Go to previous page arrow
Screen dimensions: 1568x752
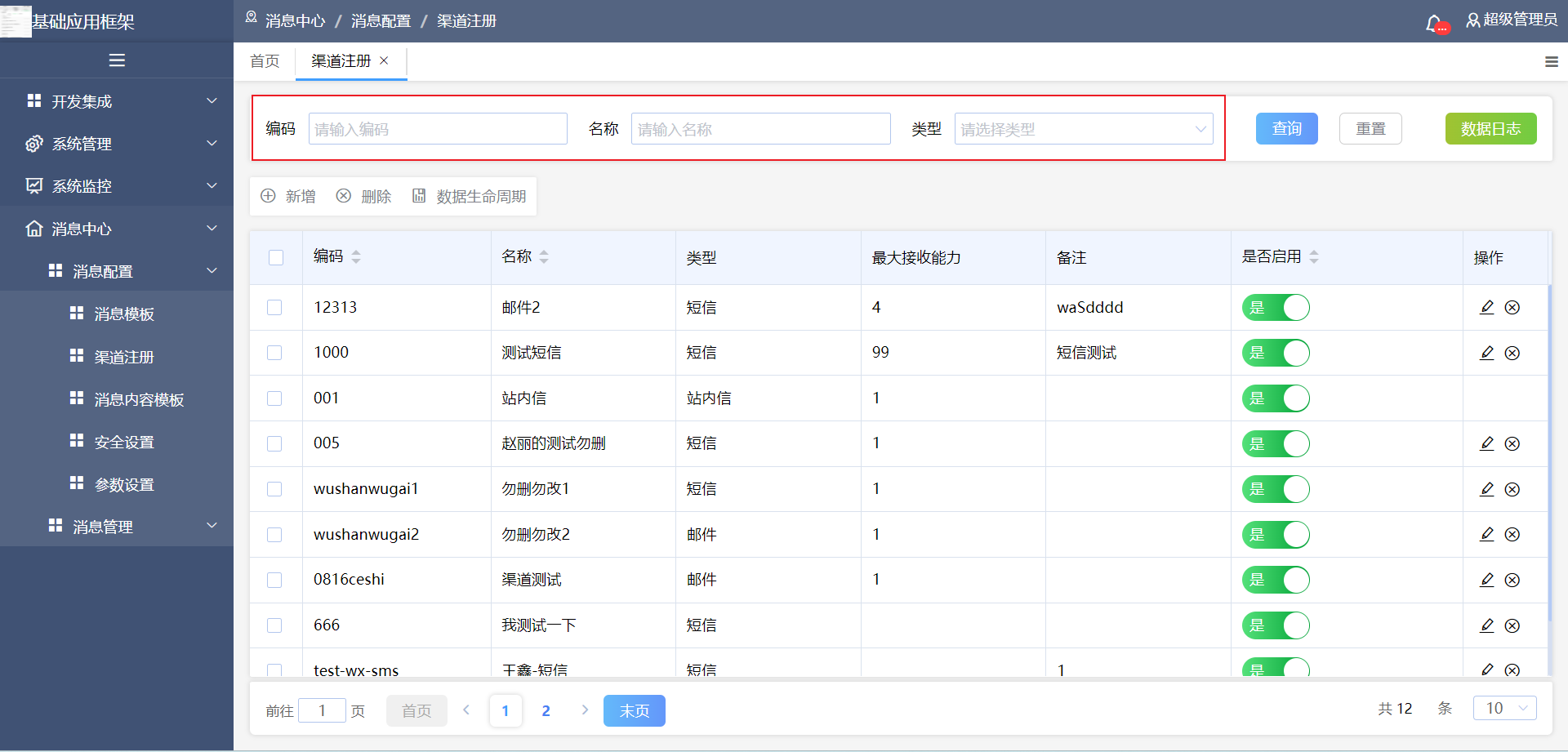466,710
